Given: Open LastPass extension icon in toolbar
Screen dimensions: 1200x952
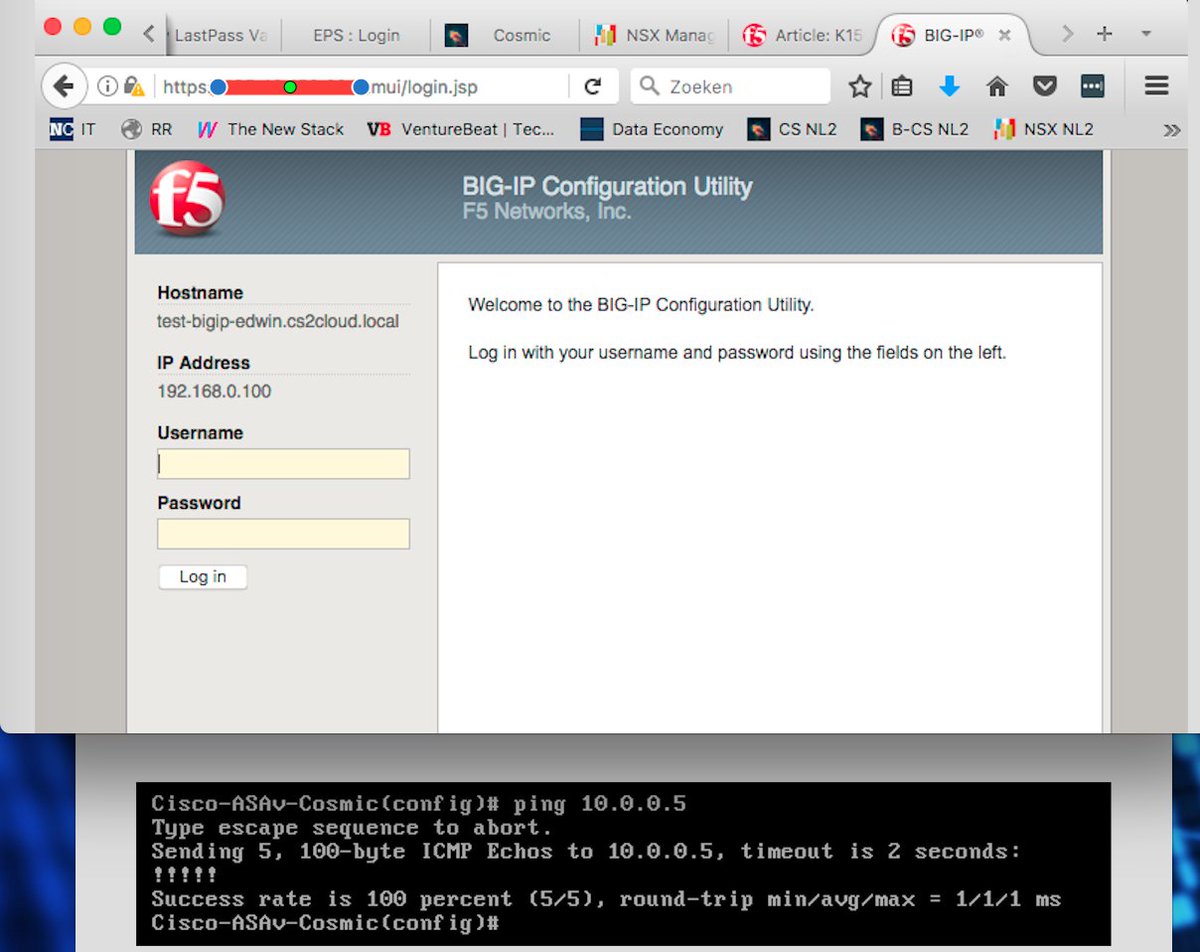Looking at the screenshot, I should pos(1093,87).
